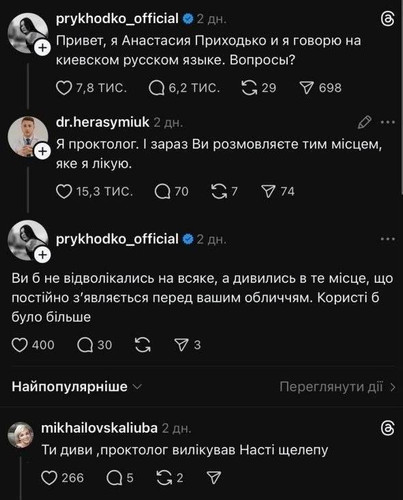
Task: Open three-dot menu on dr.herasymiuk reply
Action: 388,122
